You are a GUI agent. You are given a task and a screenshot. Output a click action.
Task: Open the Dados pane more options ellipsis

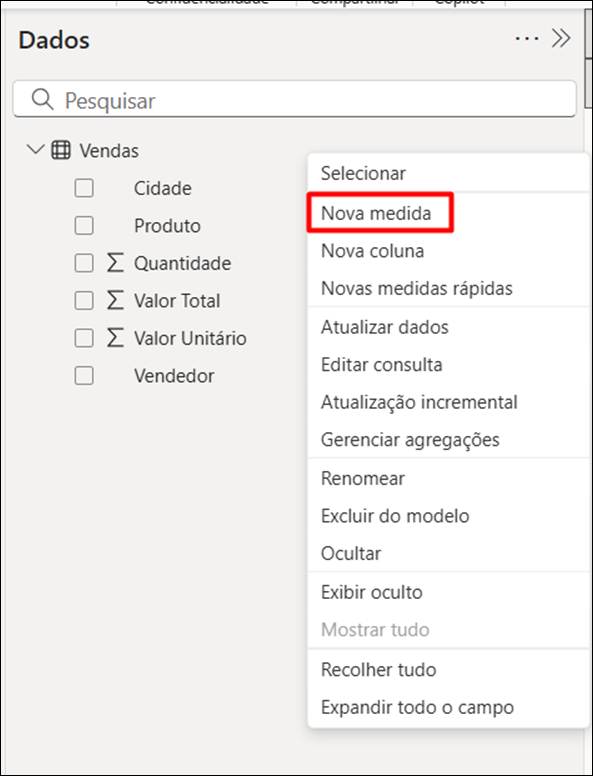tap(527, 39)
